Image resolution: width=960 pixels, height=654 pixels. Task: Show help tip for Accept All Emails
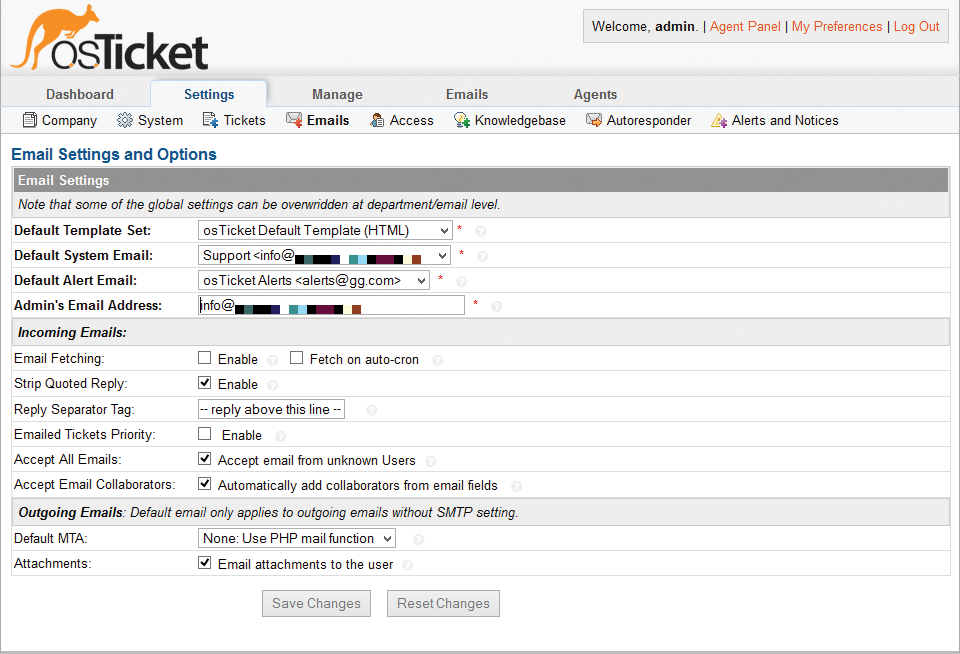430,461
